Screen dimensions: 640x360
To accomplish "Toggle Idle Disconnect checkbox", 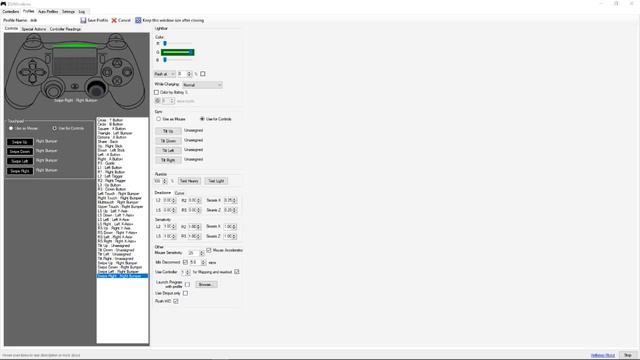I will pyautogui.click(x=185, y=262).
